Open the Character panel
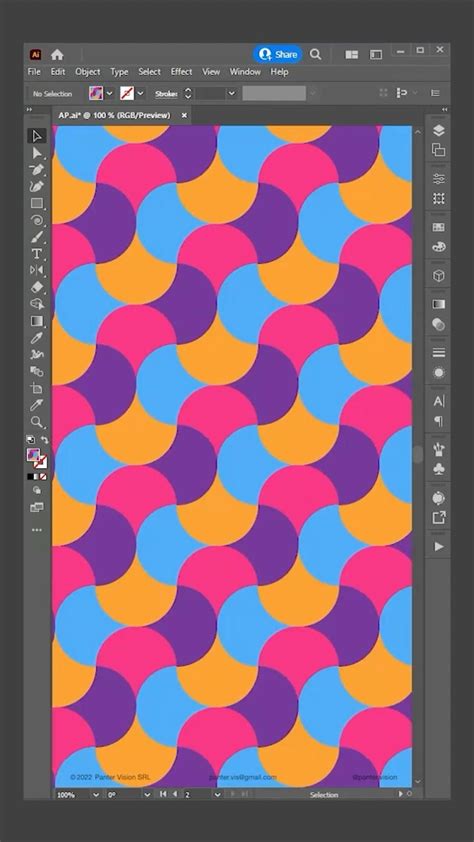 tap(439, 401)
